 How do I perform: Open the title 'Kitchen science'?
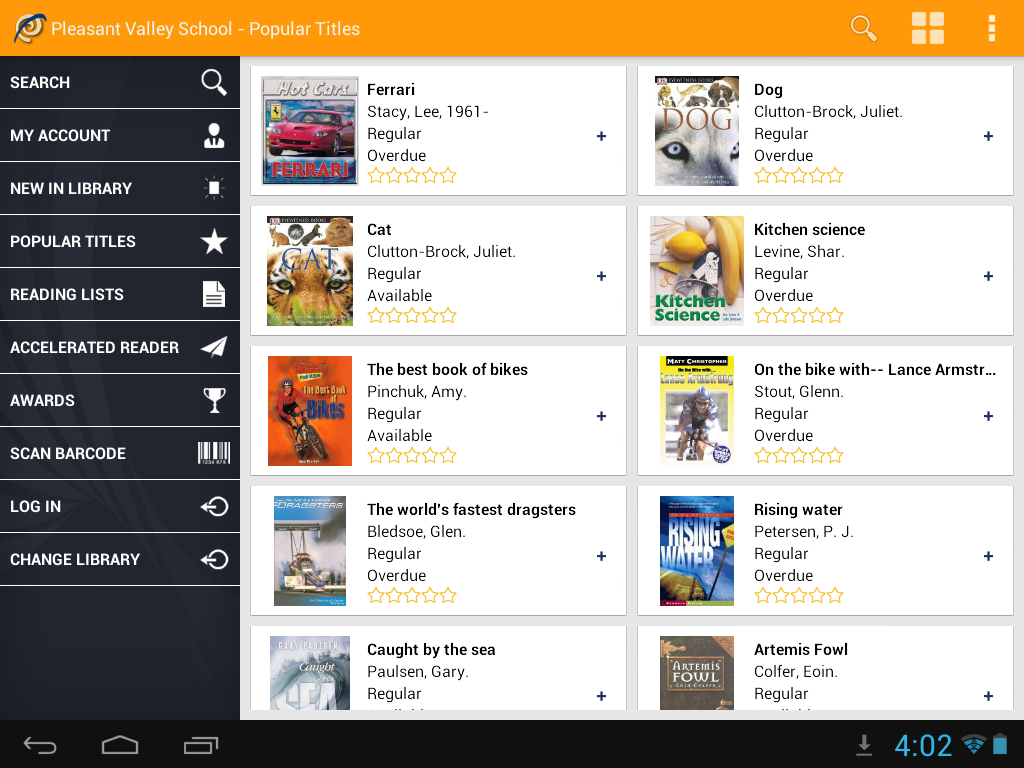tap(809, 229)
